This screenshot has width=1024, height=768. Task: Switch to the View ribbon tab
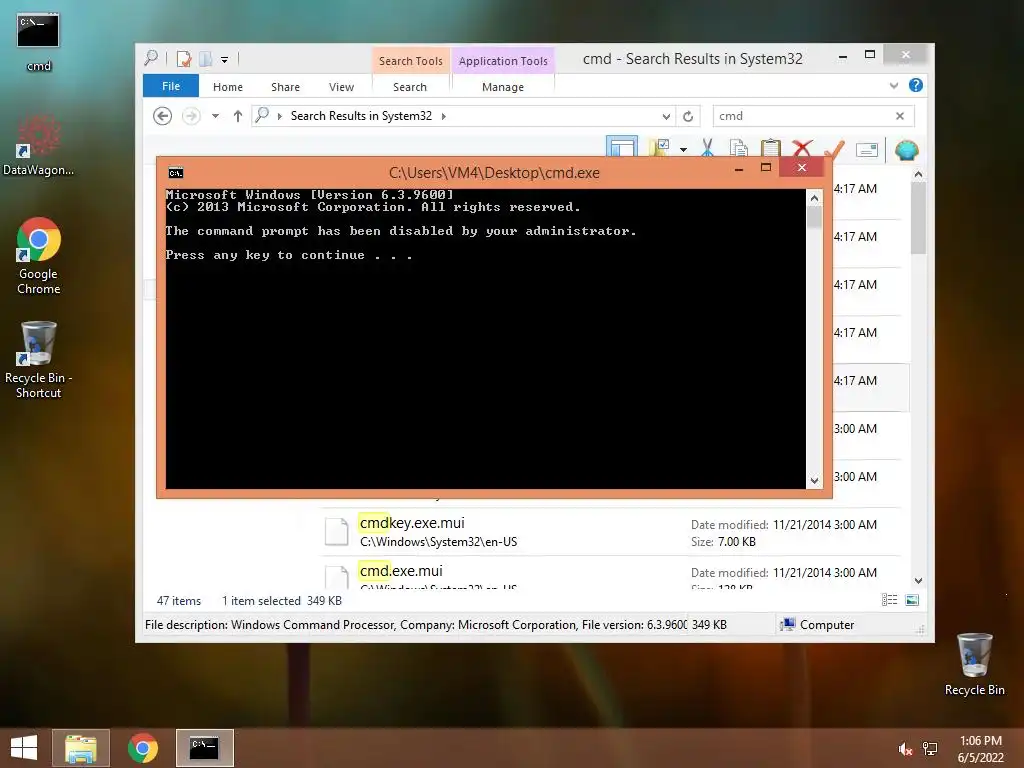[x=341, y=87]
